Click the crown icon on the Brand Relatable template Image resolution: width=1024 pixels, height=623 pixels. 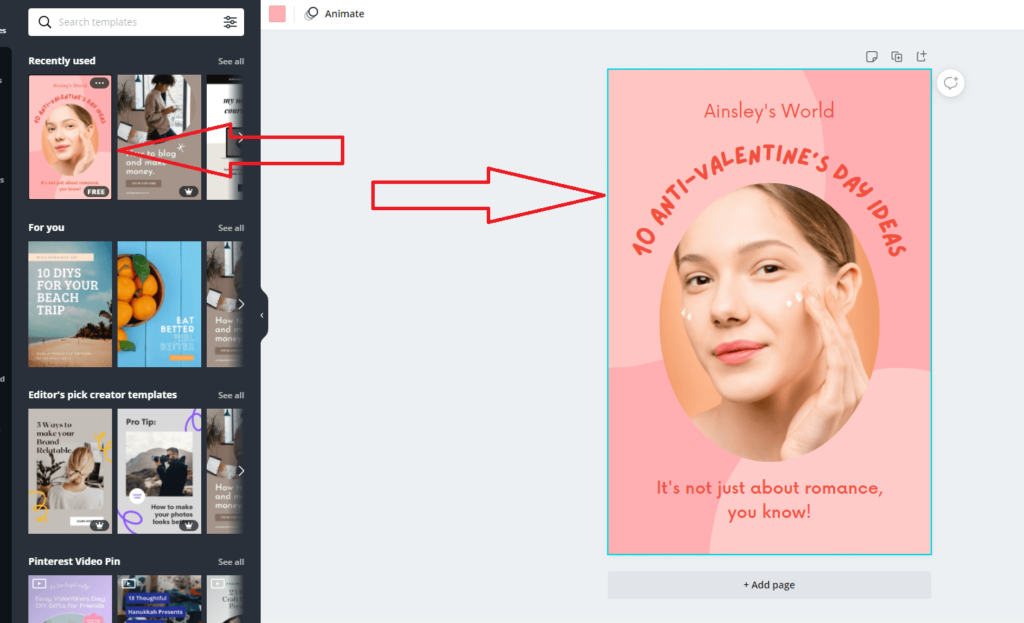pyautogui.click(x=99, y=525)
